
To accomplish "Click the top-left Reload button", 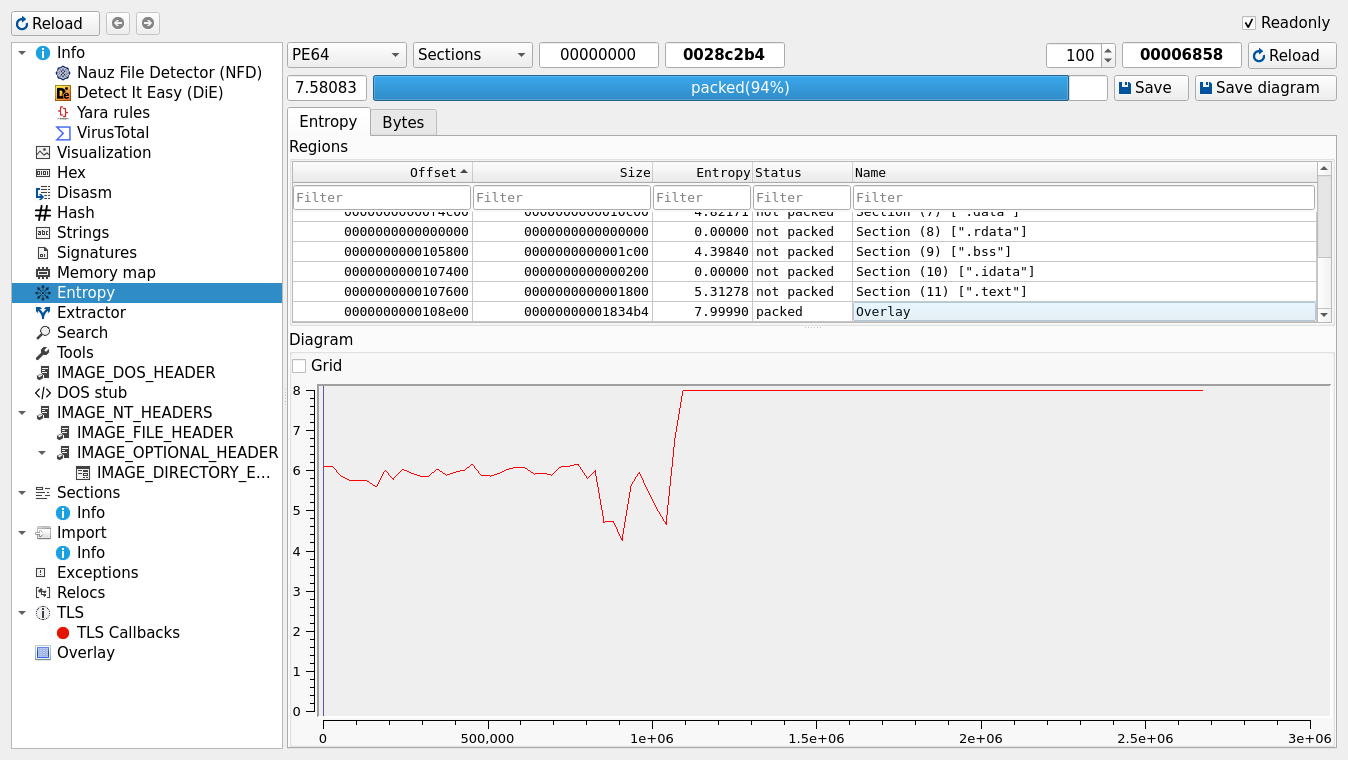I will [x=56, y=23].
